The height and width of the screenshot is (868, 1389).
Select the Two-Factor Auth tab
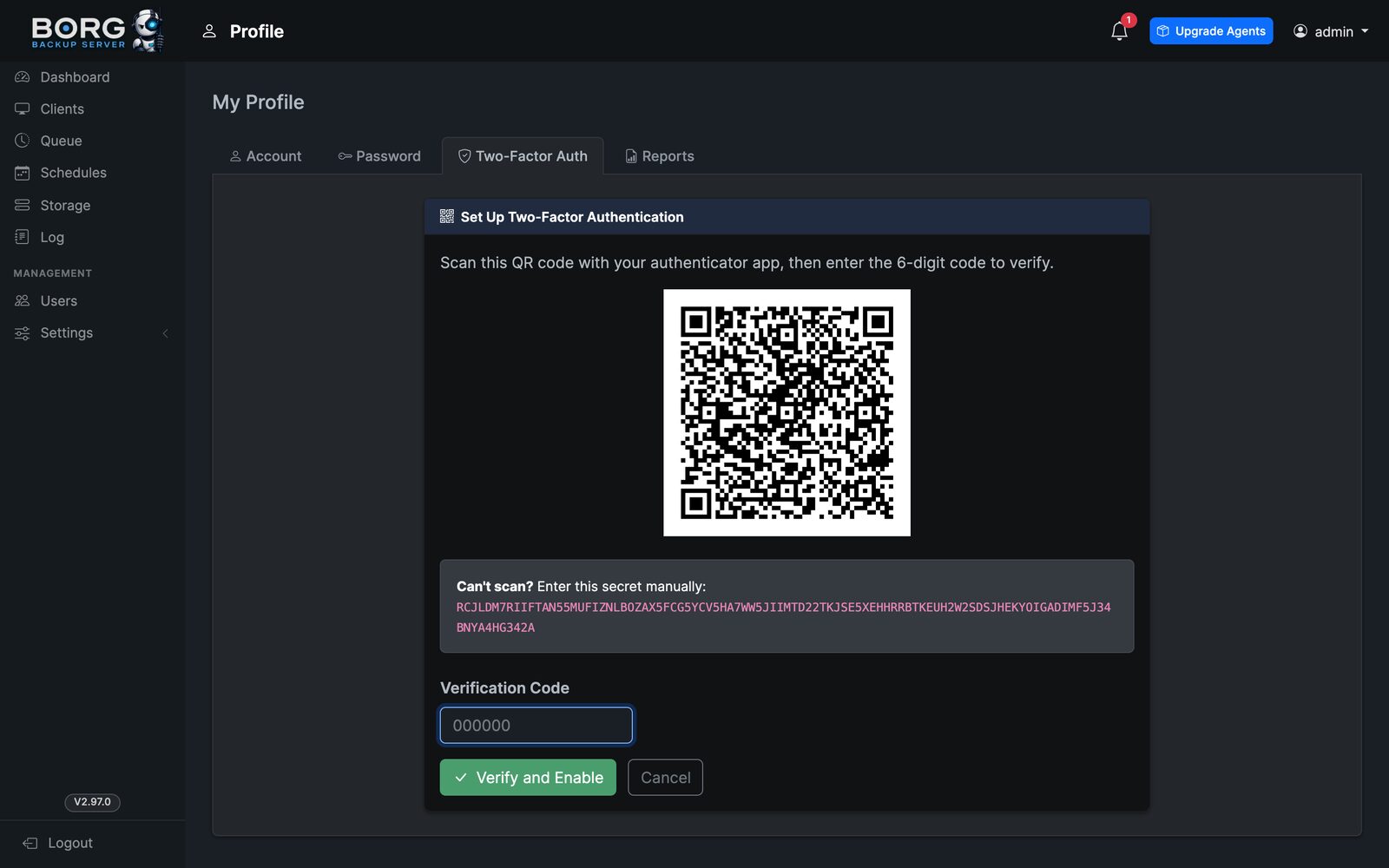[523, 156]
